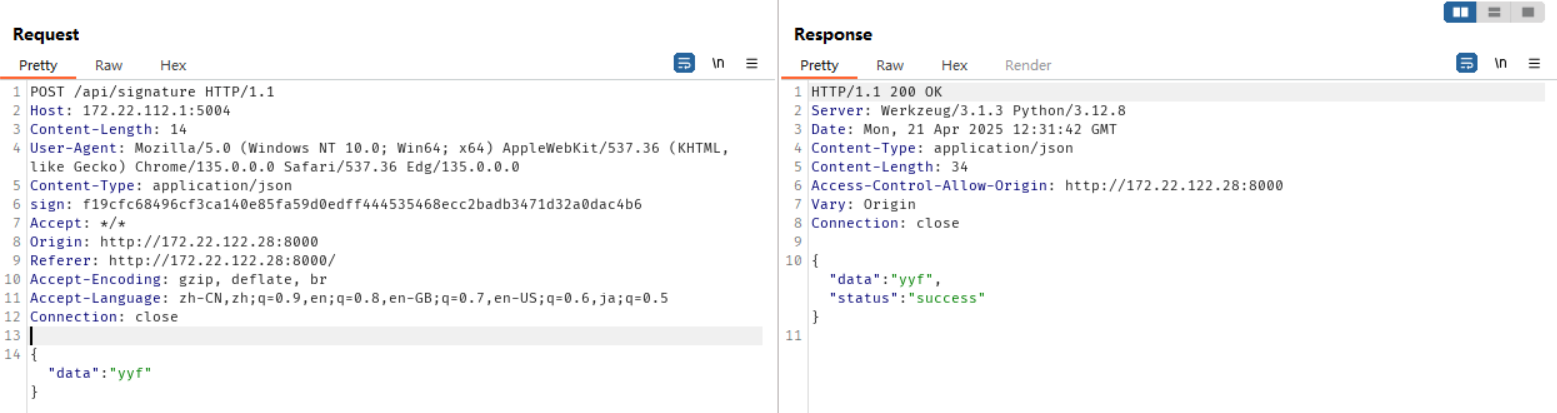Viewport: 1557px width, 413px height.
Task: Click the "data":"yyf" line in request body
Action: point(99,373)
